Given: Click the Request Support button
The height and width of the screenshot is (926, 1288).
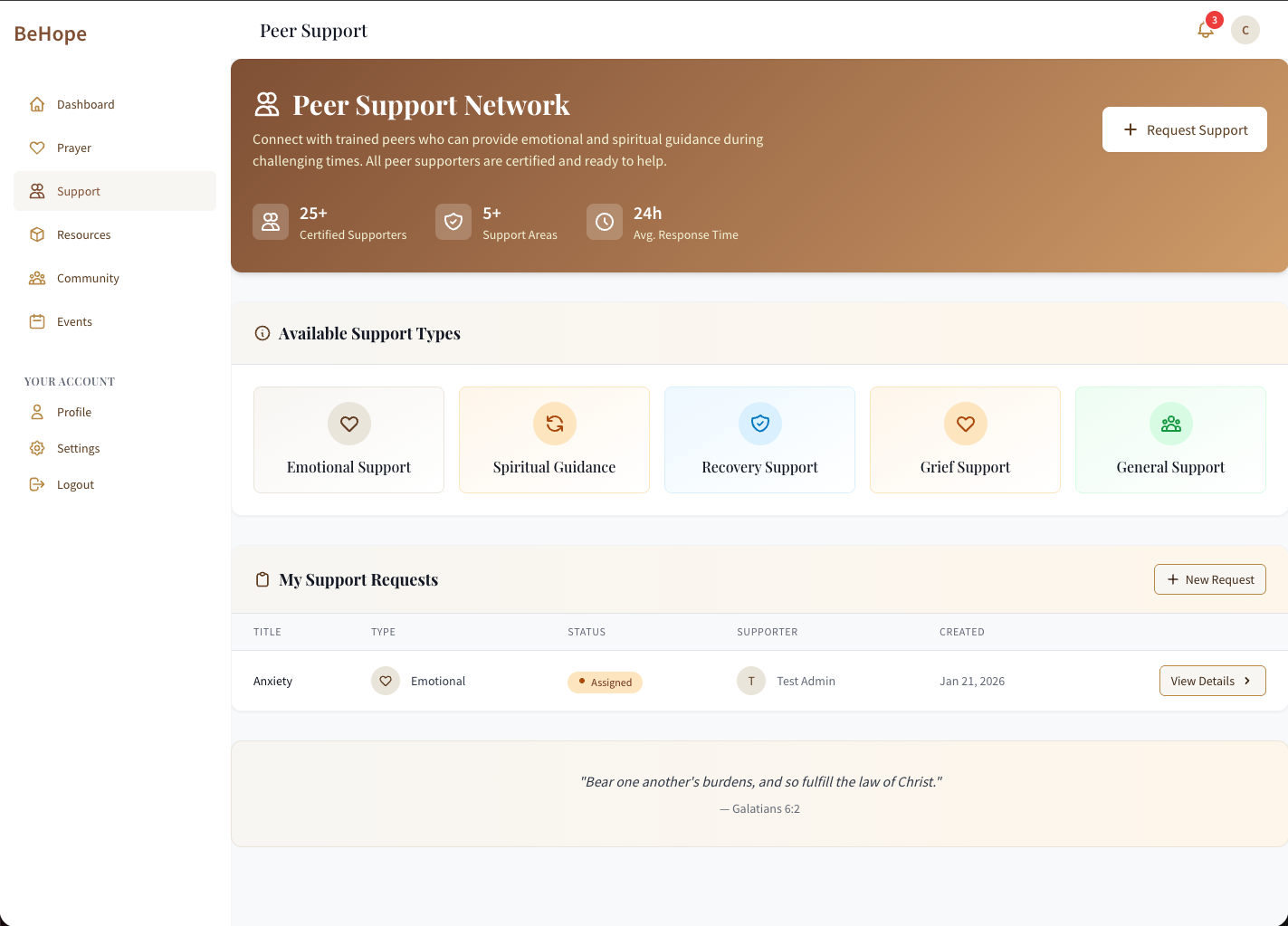Looking at the screenshot, I should (x=1185, y=129).
